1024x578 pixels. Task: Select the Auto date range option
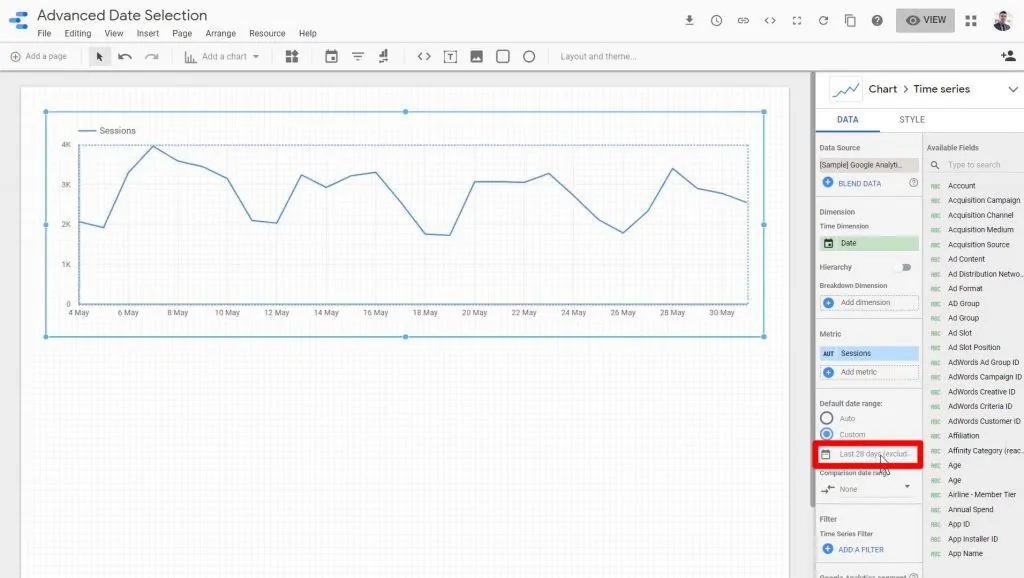[826, 418]
